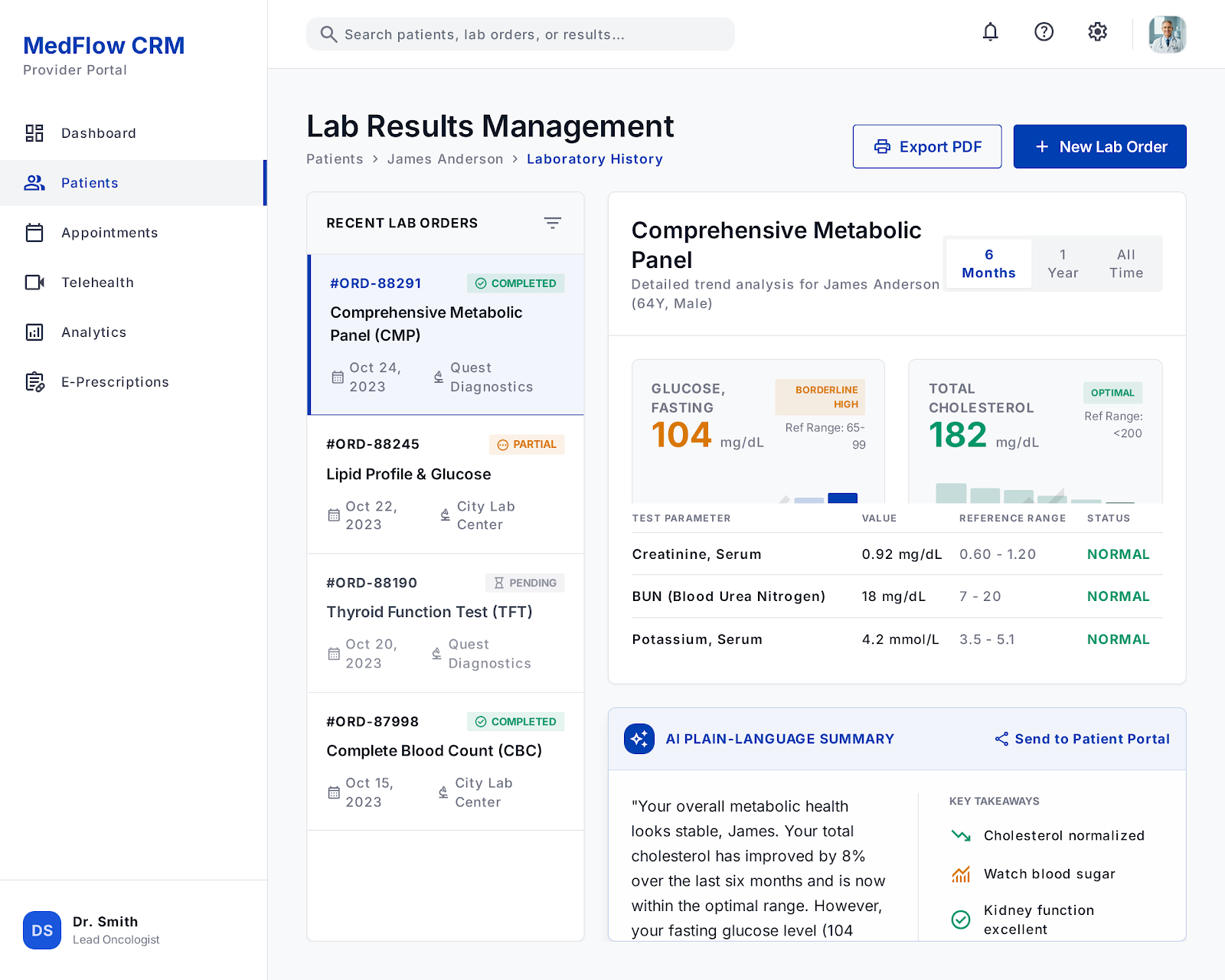Select the 6 Months time range
Image resolution: width=1225 pixels, height=980 pixels.
[988, 263]
